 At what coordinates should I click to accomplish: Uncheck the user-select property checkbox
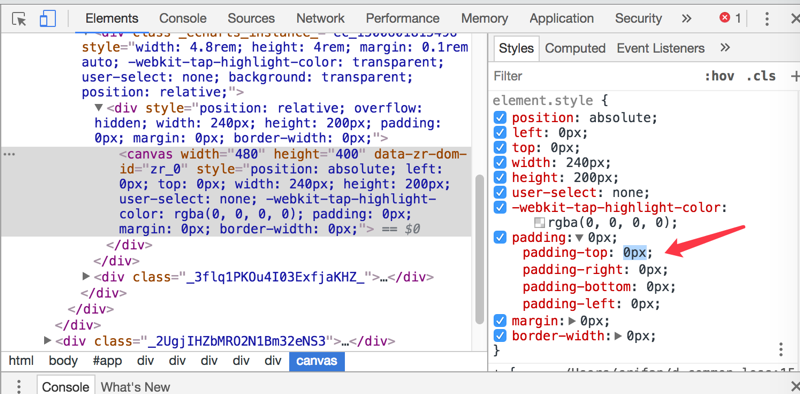coord(500,192)
